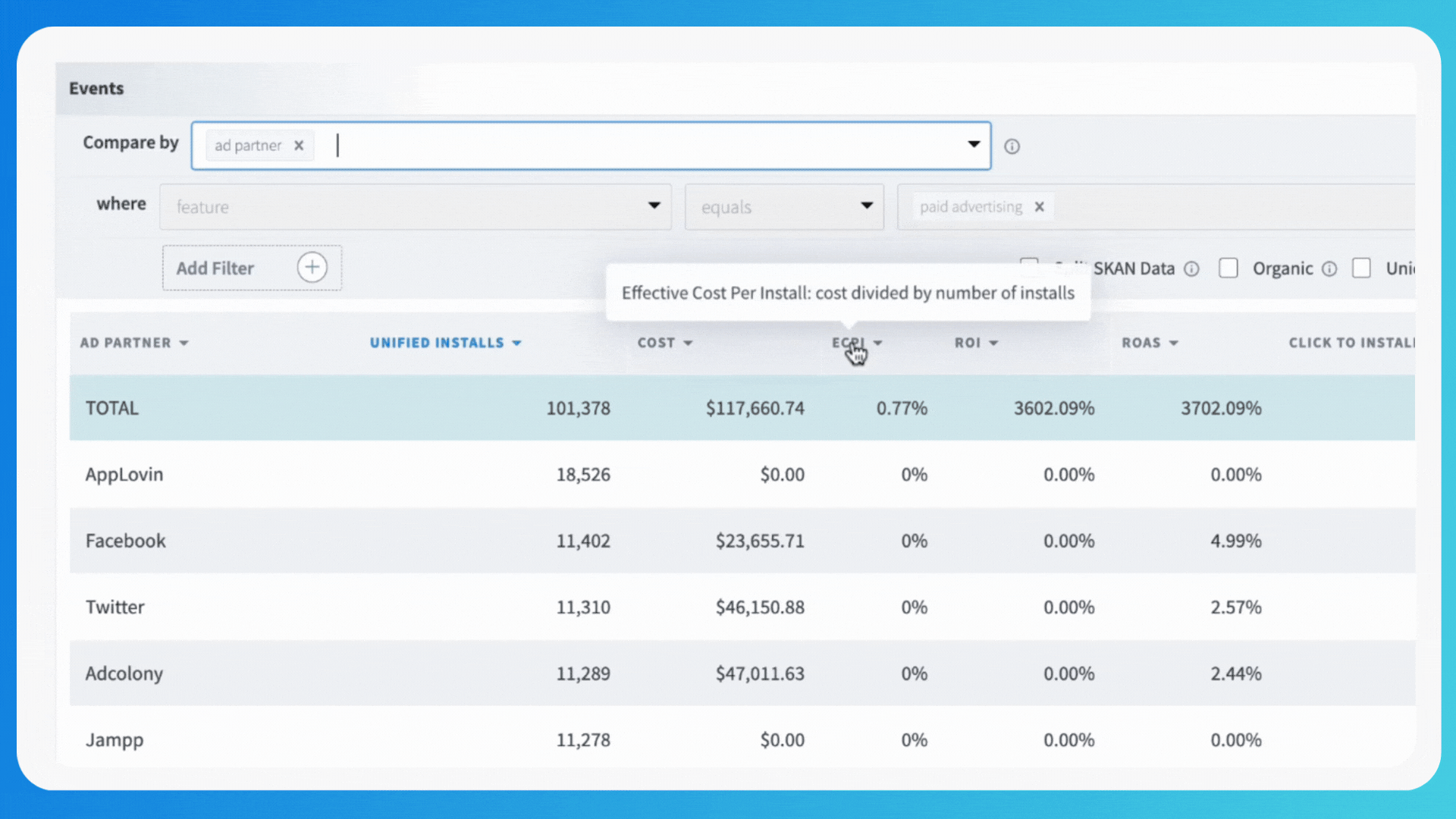Click the info icon next to SKAN Data
Viewport: 1456px width, 819px height.
1192,268
